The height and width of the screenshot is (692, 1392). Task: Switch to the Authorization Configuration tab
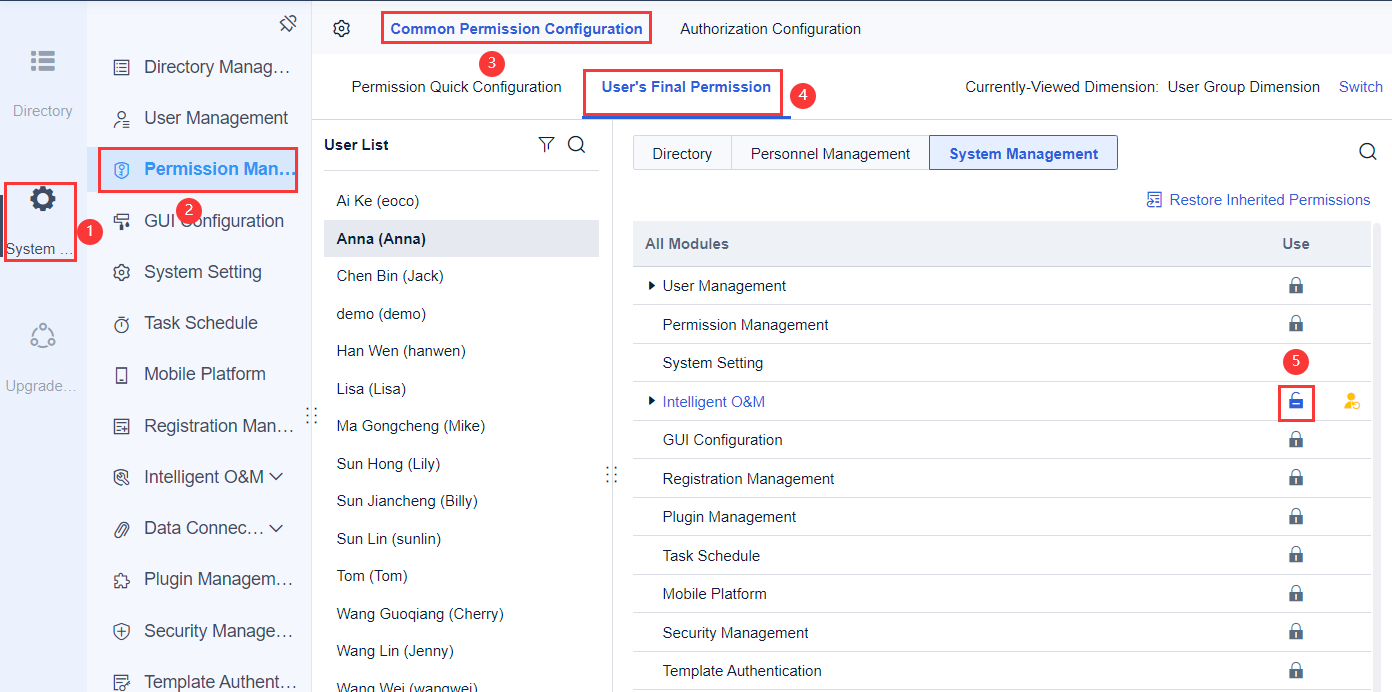tap(770, 29)
